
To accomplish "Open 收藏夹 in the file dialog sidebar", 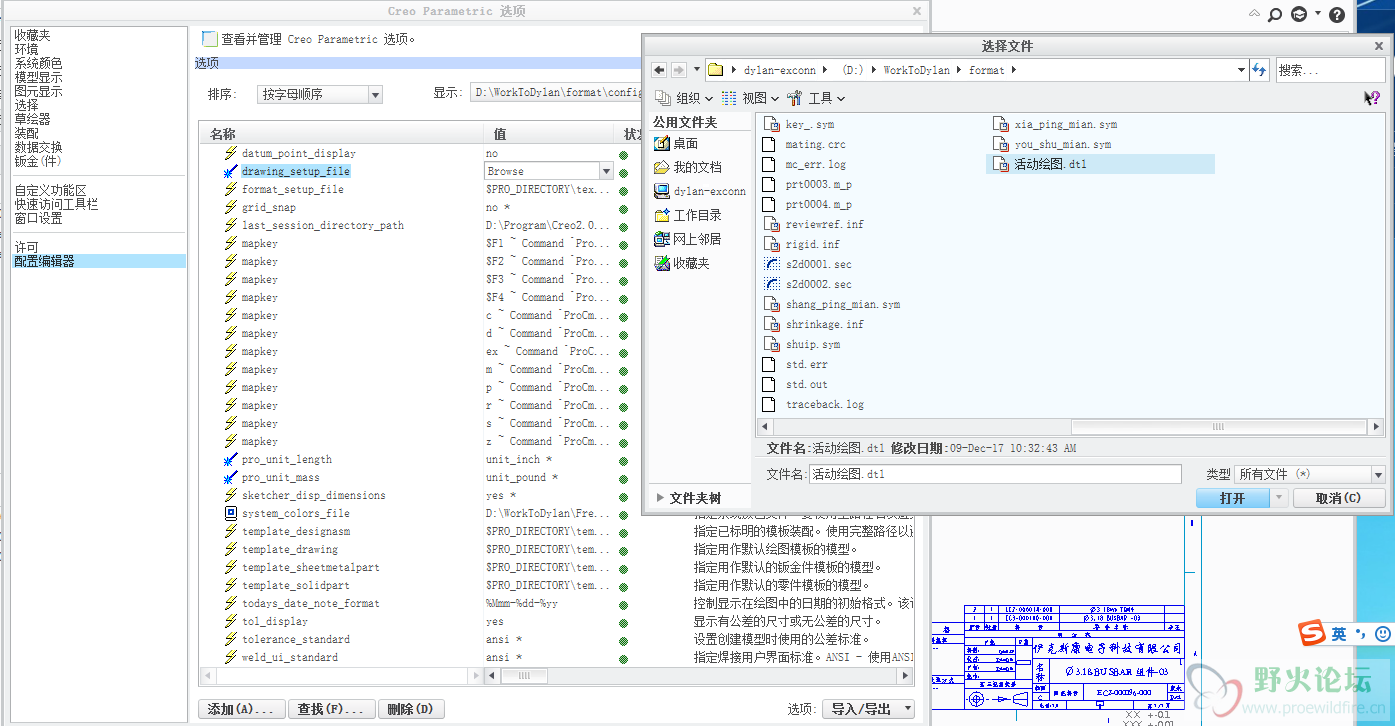I will pos(681,263).
